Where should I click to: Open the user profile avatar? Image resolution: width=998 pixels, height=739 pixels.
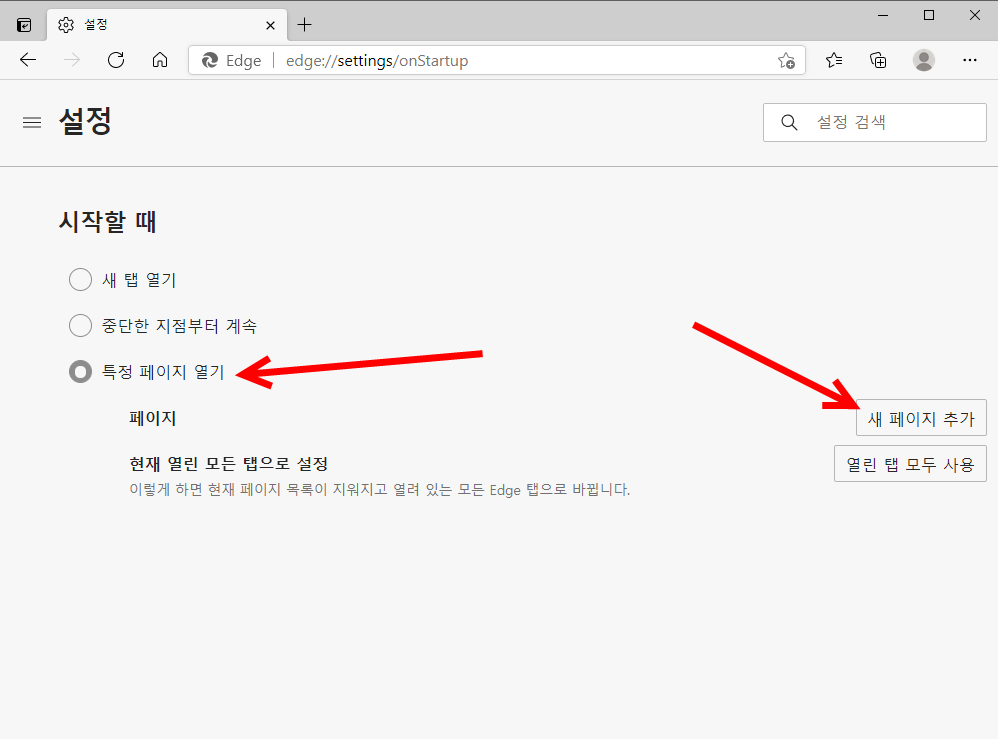coord(924,60)
